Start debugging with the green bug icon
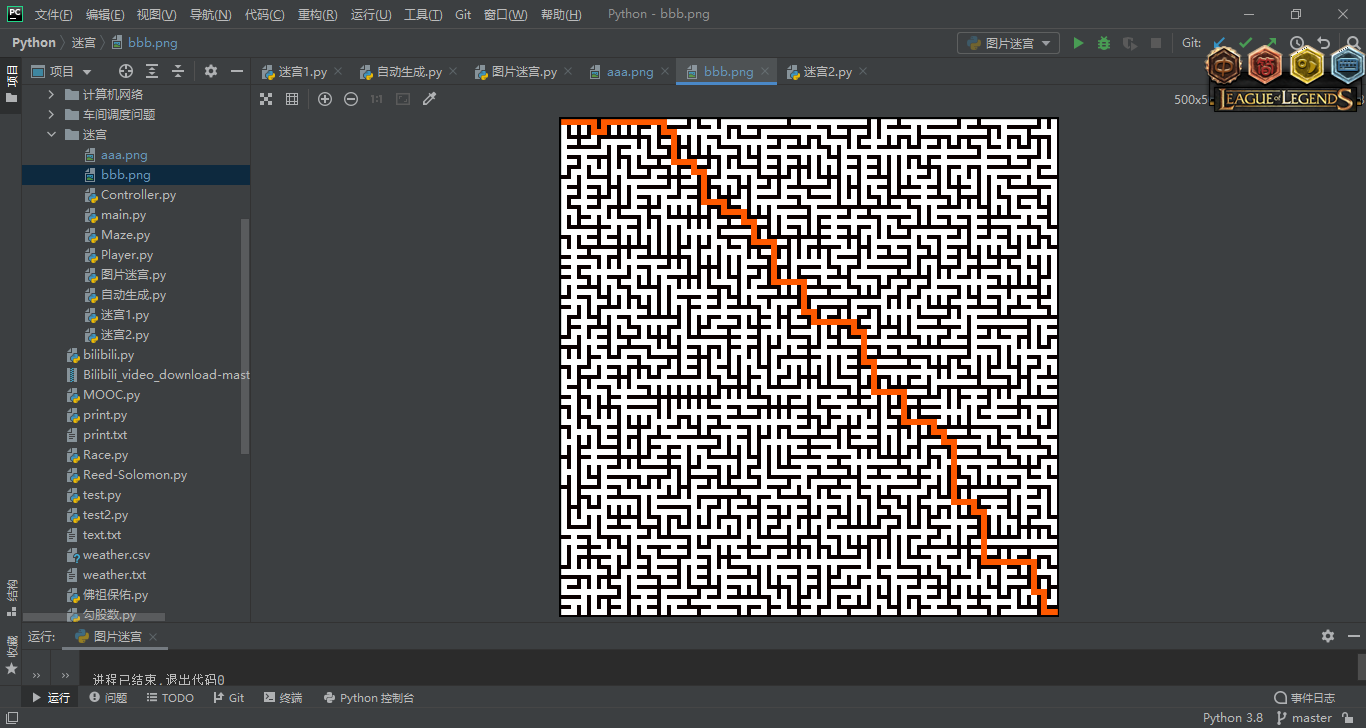 coord(1104,43)
